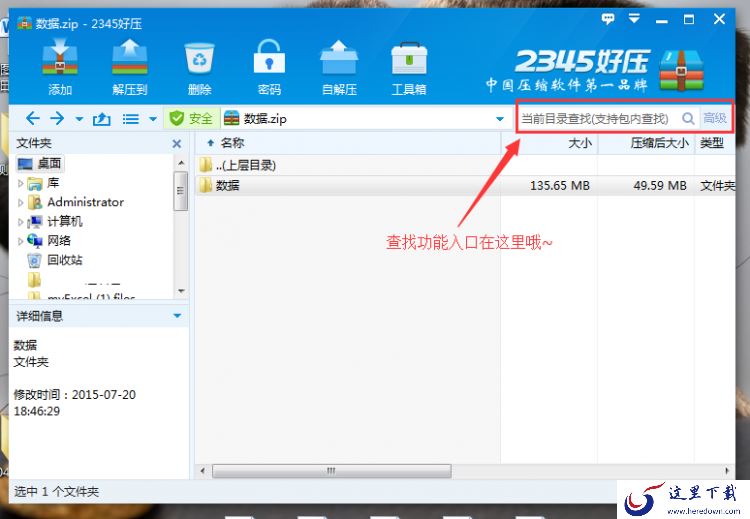Expand the 网络 tree node
This screenshot has height=519, width=750.
[21, 241]
